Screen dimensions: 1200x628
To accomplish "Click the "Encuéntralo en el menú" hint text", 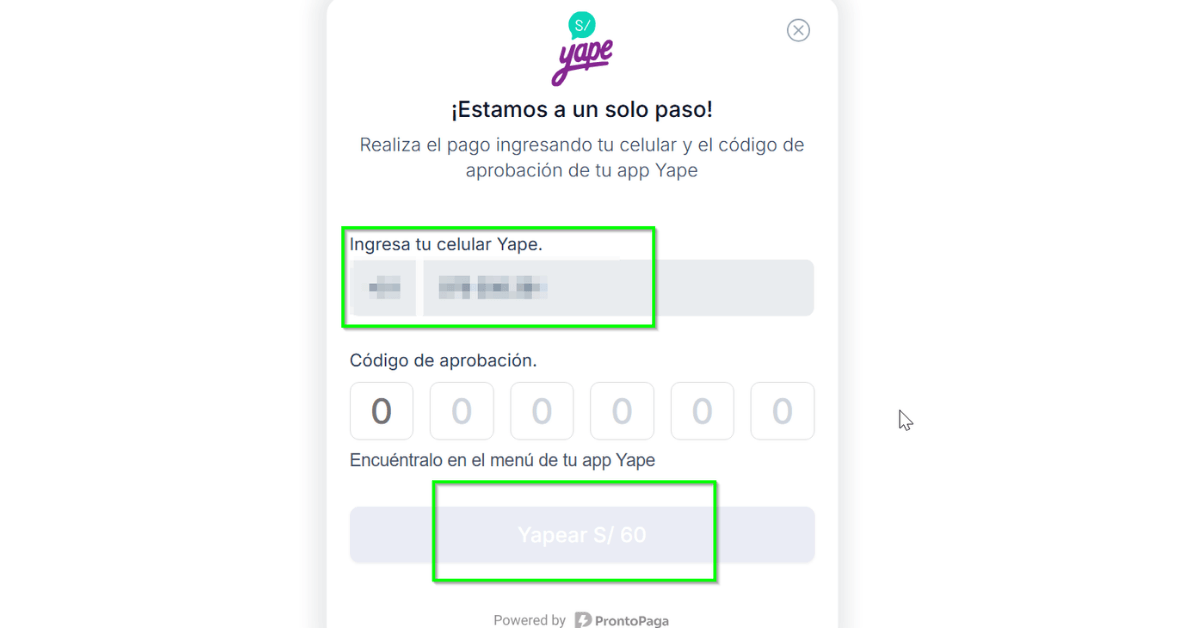I will point(502,460).
